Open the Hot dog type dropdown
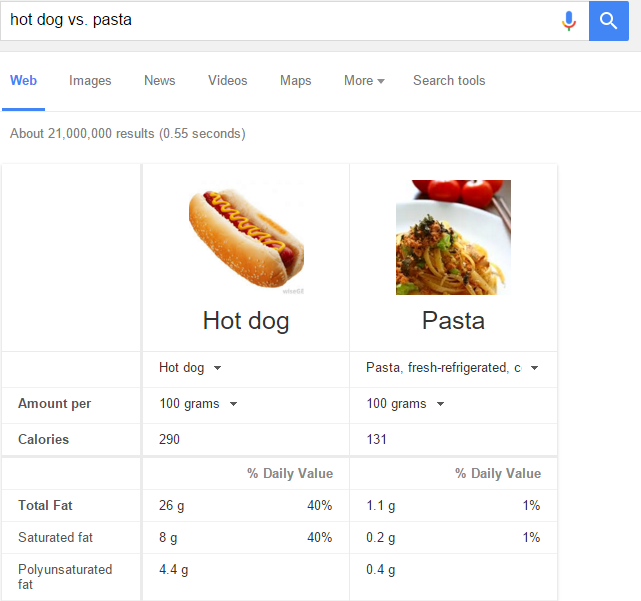 click(x=190, y=368)
